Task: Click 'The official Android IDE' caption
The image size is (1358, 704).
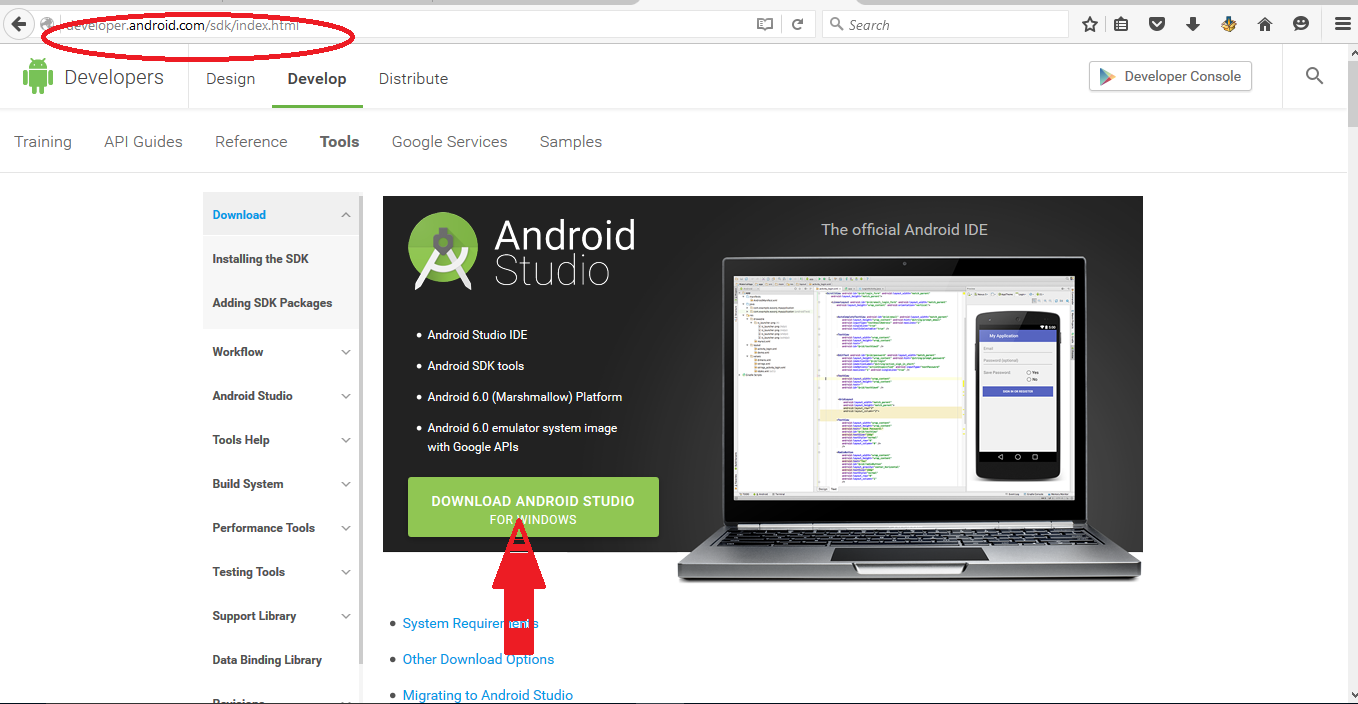Action: [904, 230]
